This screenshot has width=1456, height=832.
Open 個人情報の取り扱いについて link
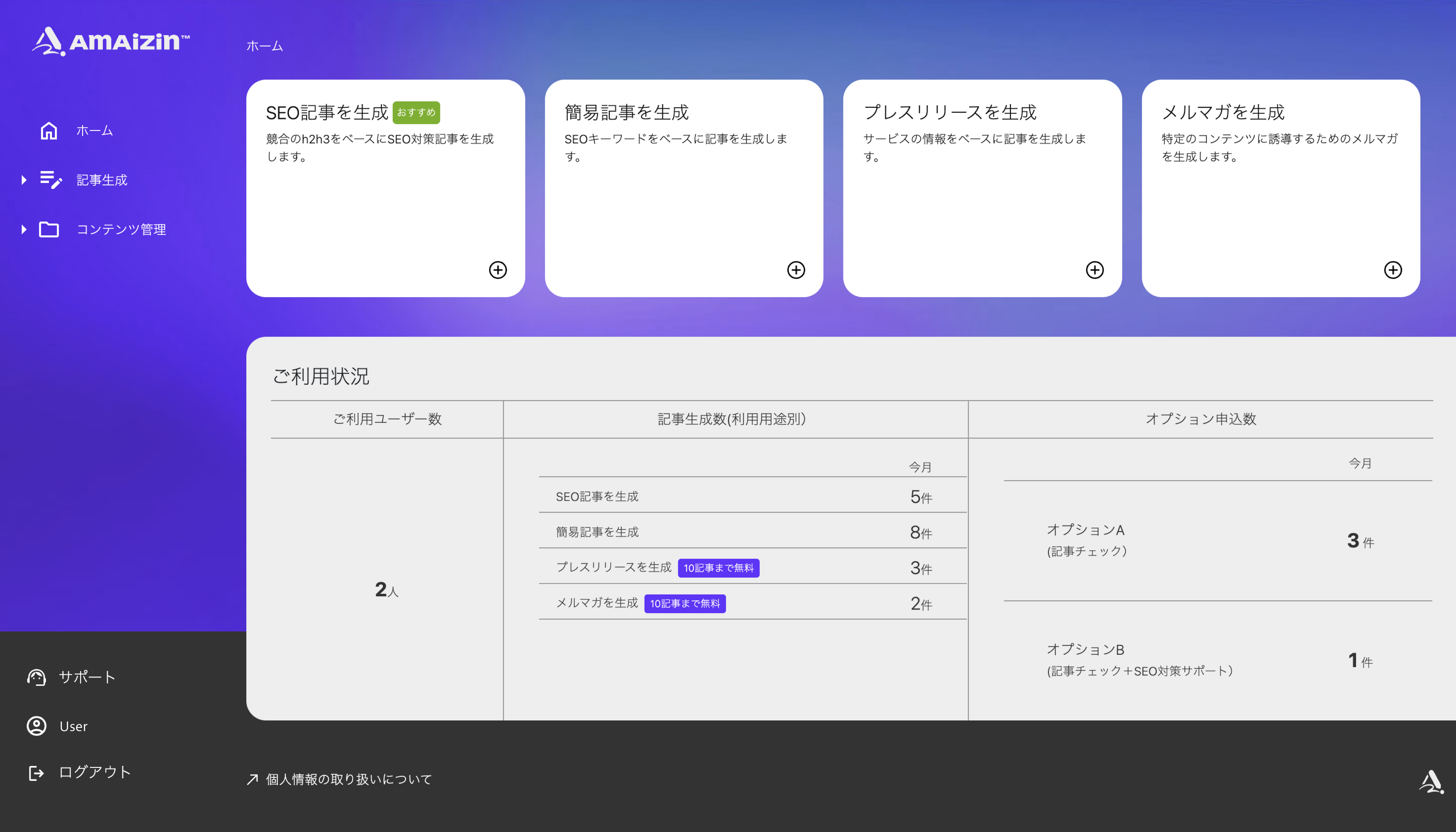pos(348,779)
